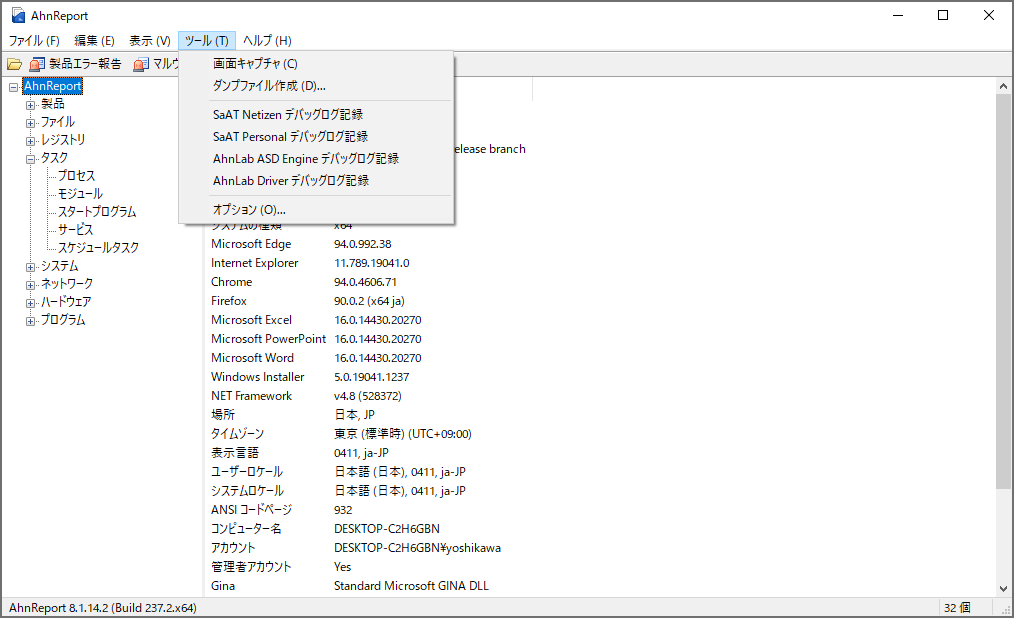Select the タスク label in the tree

[54, 158]
